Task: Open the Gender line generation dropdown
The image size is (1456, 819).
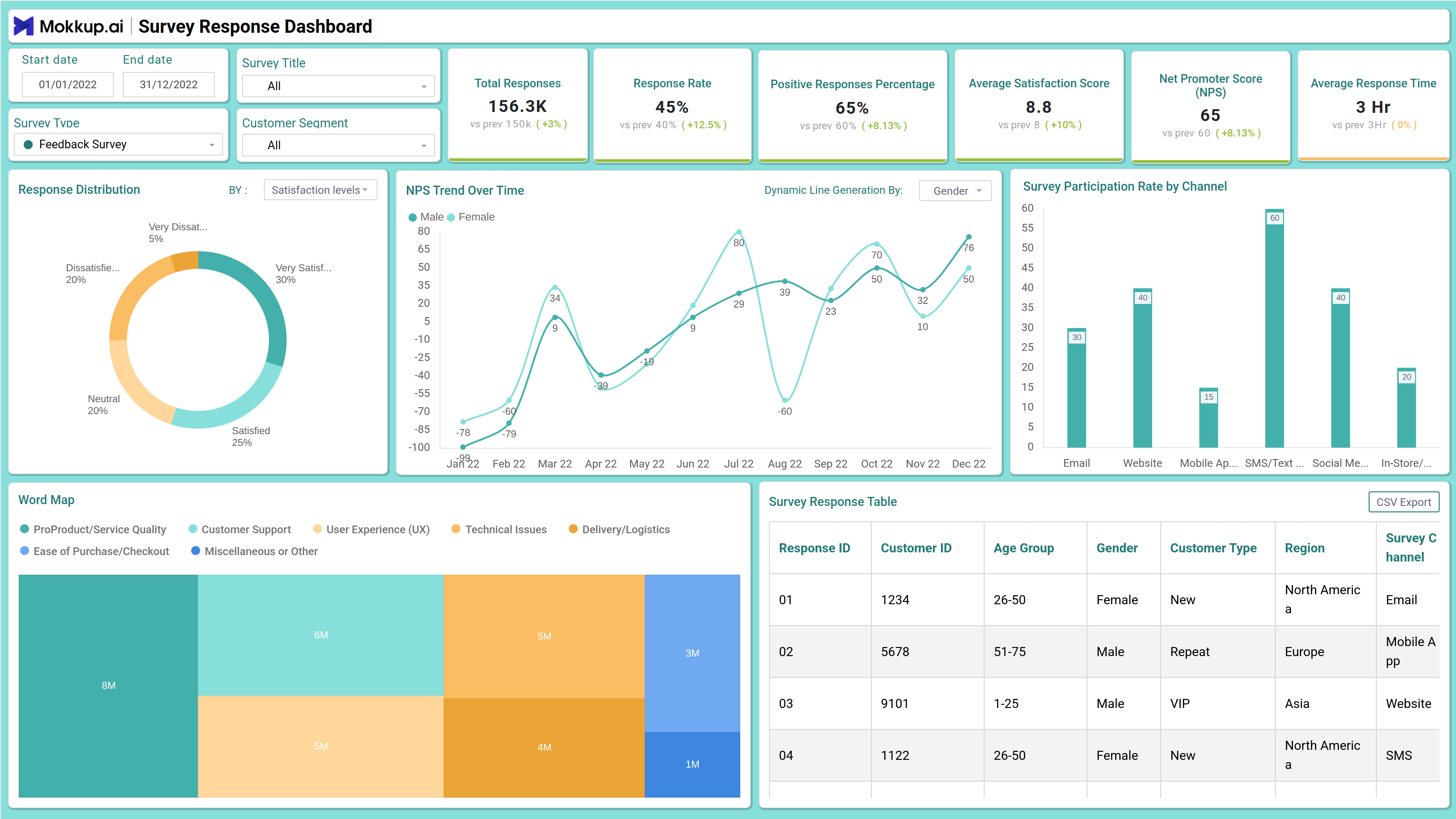Action: click(x=955, y=191)
